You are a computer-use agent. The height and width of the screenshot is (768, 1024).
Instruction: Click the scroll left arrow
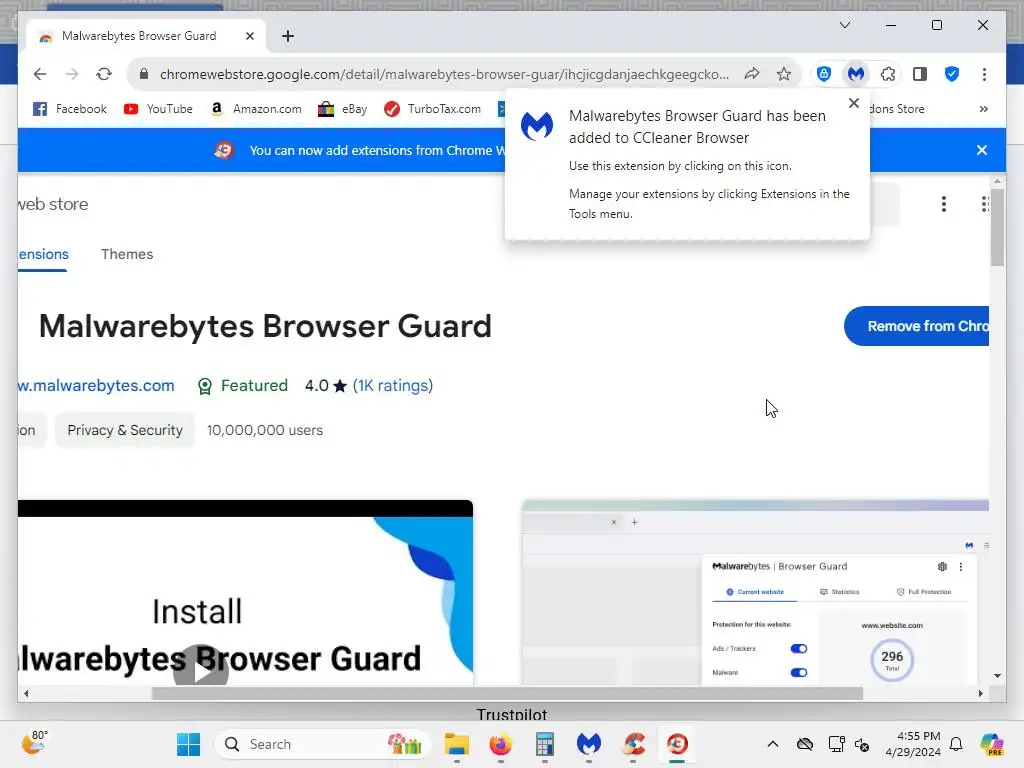(26, 694)
